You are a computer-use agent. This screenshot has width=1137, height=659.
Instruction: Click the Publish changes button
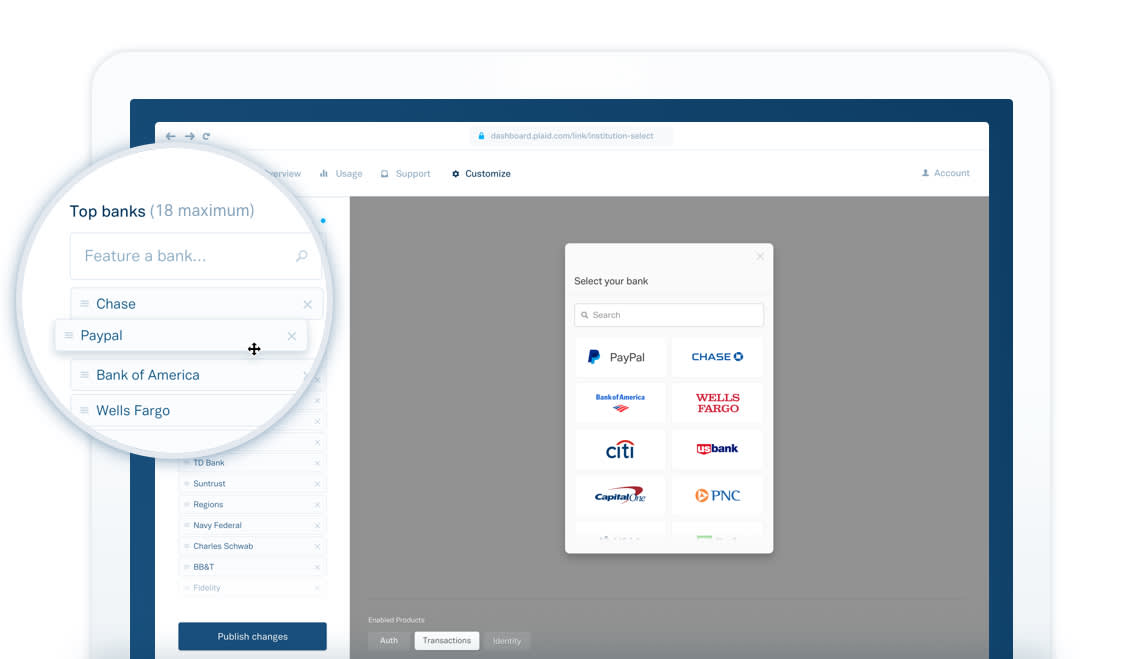(252, 637)
